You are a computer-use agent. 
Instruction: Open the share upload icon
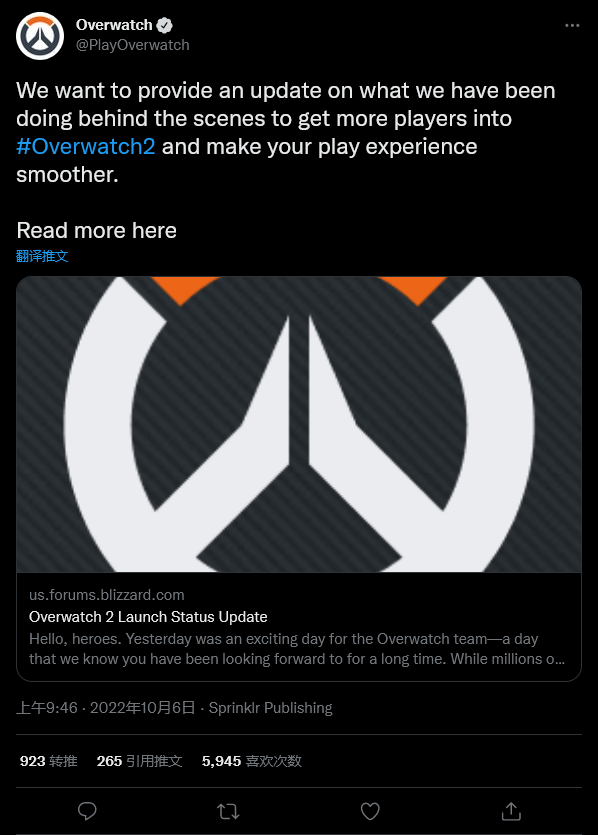pos(511,811)
